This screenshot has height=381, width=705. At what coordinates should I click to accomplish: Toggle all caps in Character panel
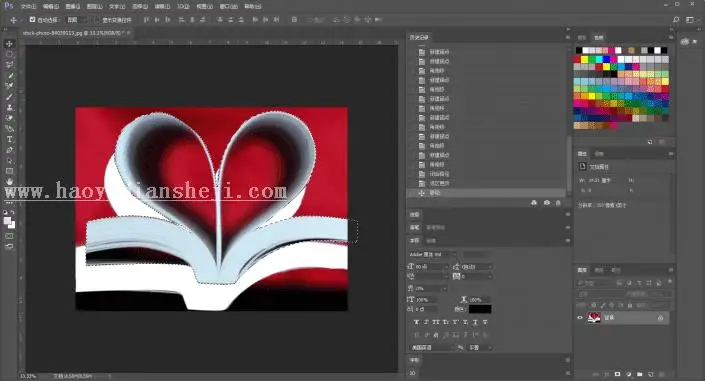pyautogui.click(x=436, y=322)
